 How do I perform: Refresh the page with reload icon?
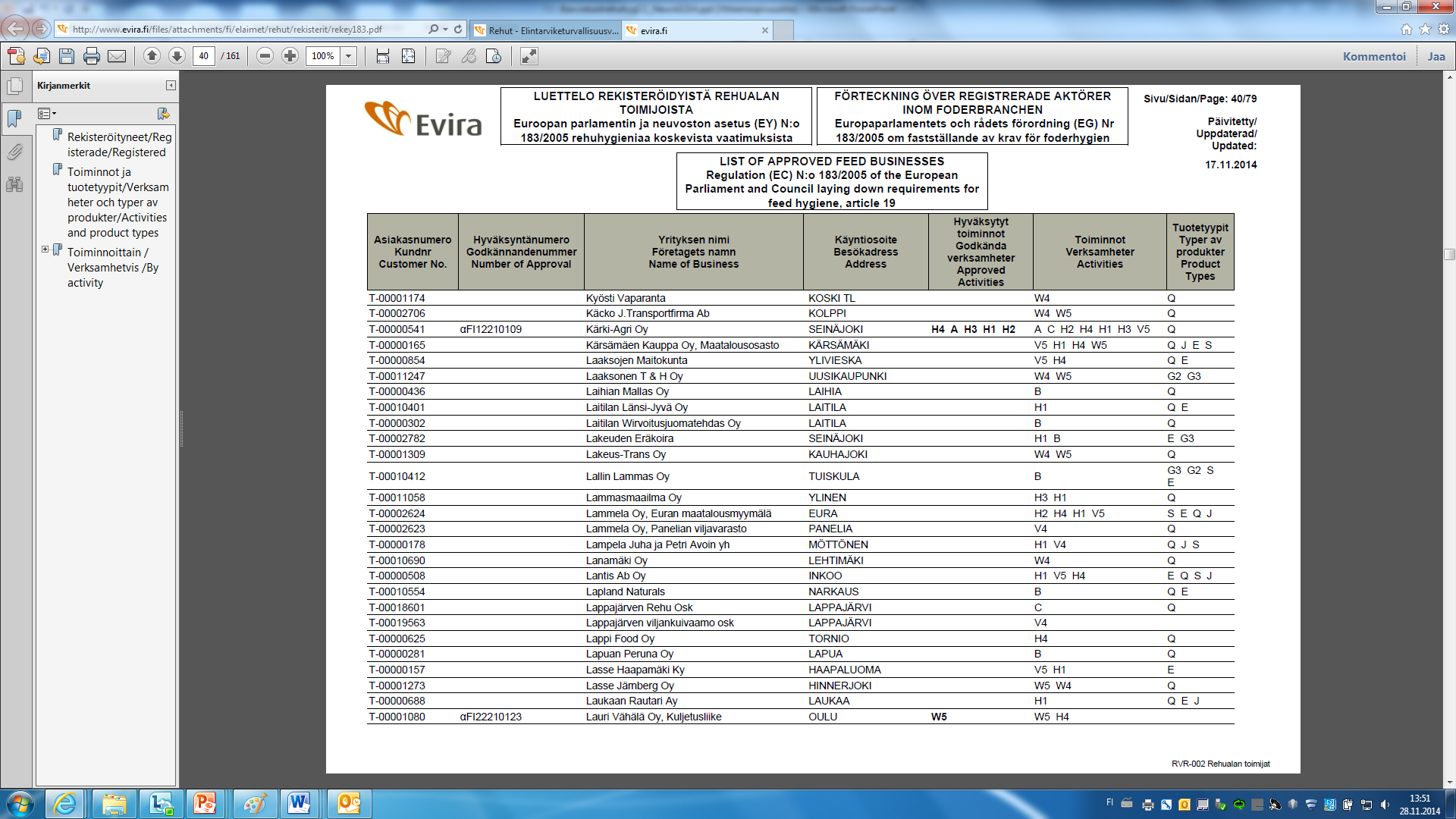point(458,30)
